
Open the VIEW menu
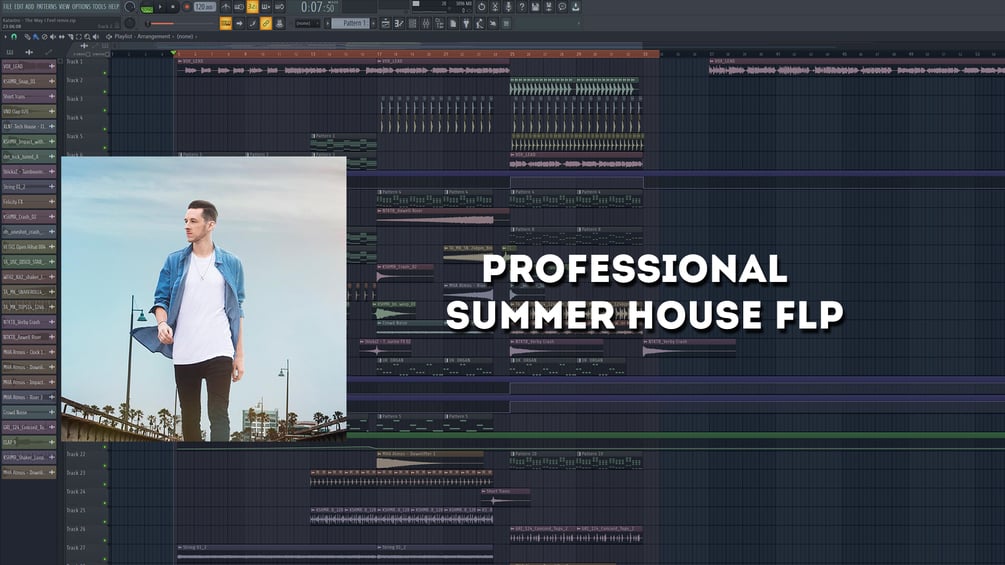tap(64, 6)
